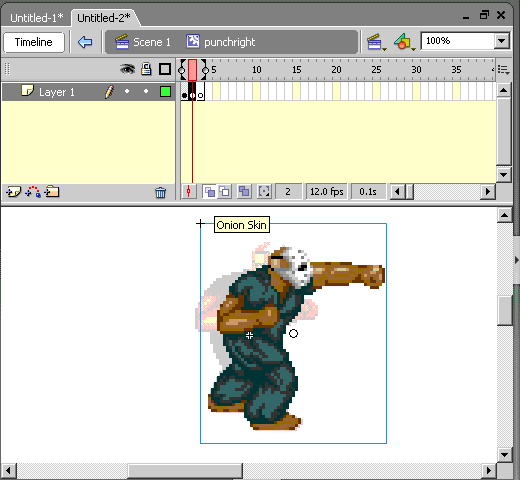The image size is (520, 480).
Task: Toggle Onion Skin Outlines button
Action: click(x=225, y=192)
